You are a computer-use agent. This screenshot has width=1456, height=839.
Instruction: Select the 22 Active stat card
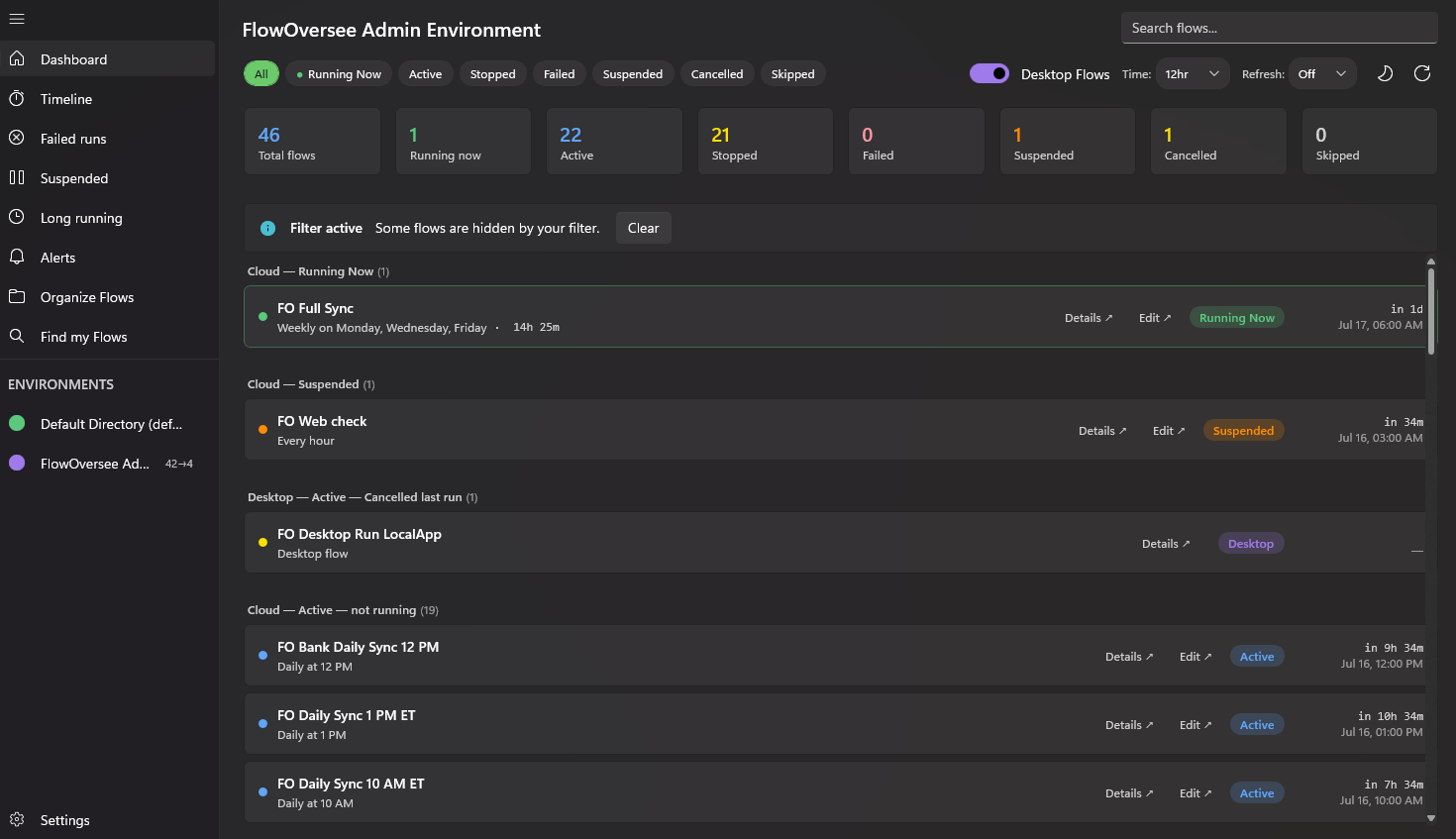[614, 142]
